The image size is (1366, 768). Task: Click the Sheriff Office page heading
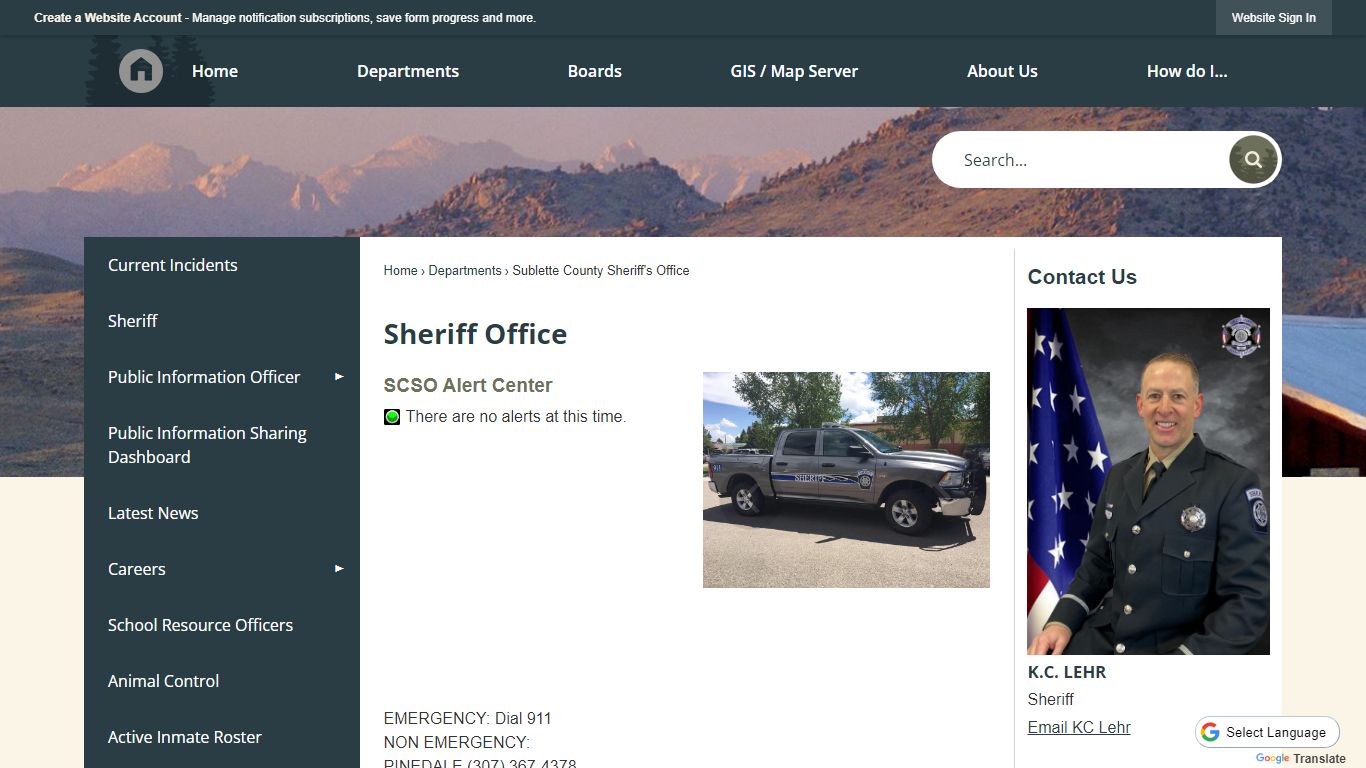click(475, 334)
